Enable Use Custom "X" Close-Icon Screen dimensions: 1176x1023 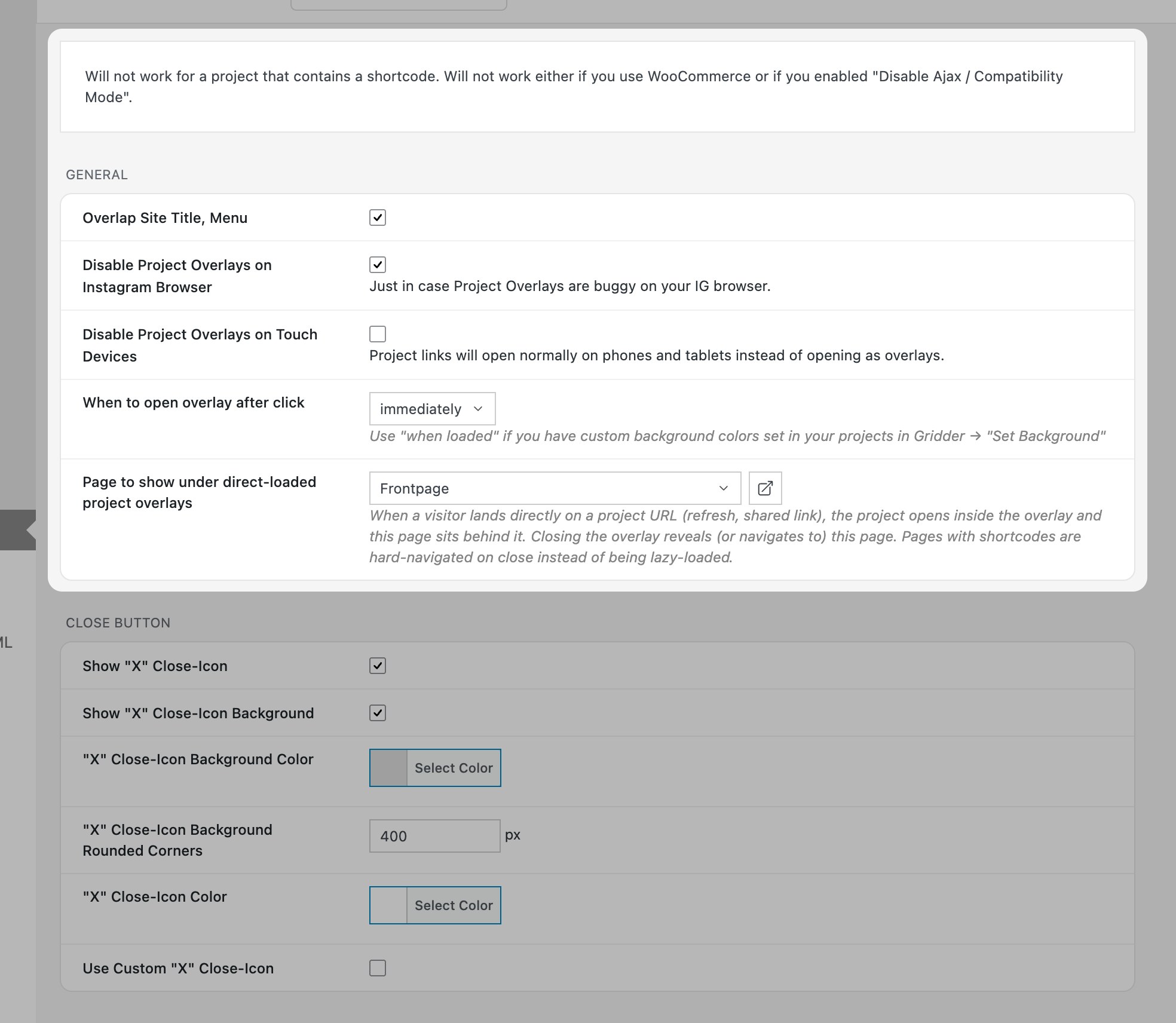coord(378,968)
